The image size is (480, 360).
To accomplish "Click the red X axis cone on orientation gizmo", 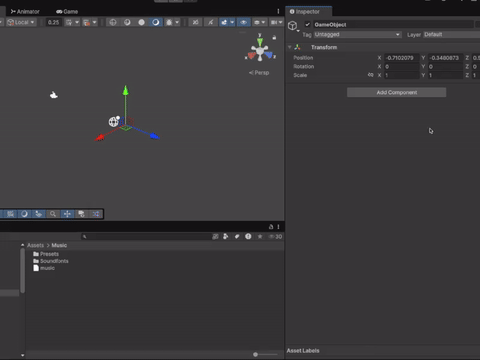I will [252, 55].
